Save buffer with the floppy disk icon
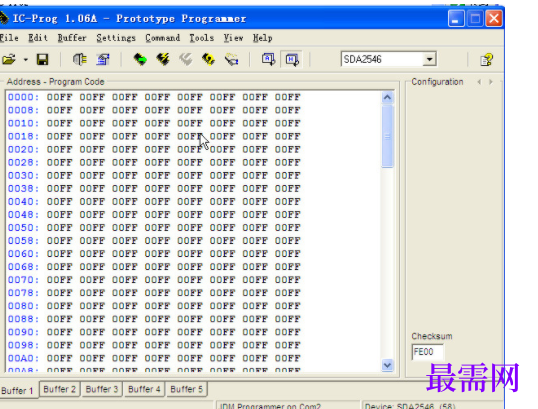 point(43,60)
